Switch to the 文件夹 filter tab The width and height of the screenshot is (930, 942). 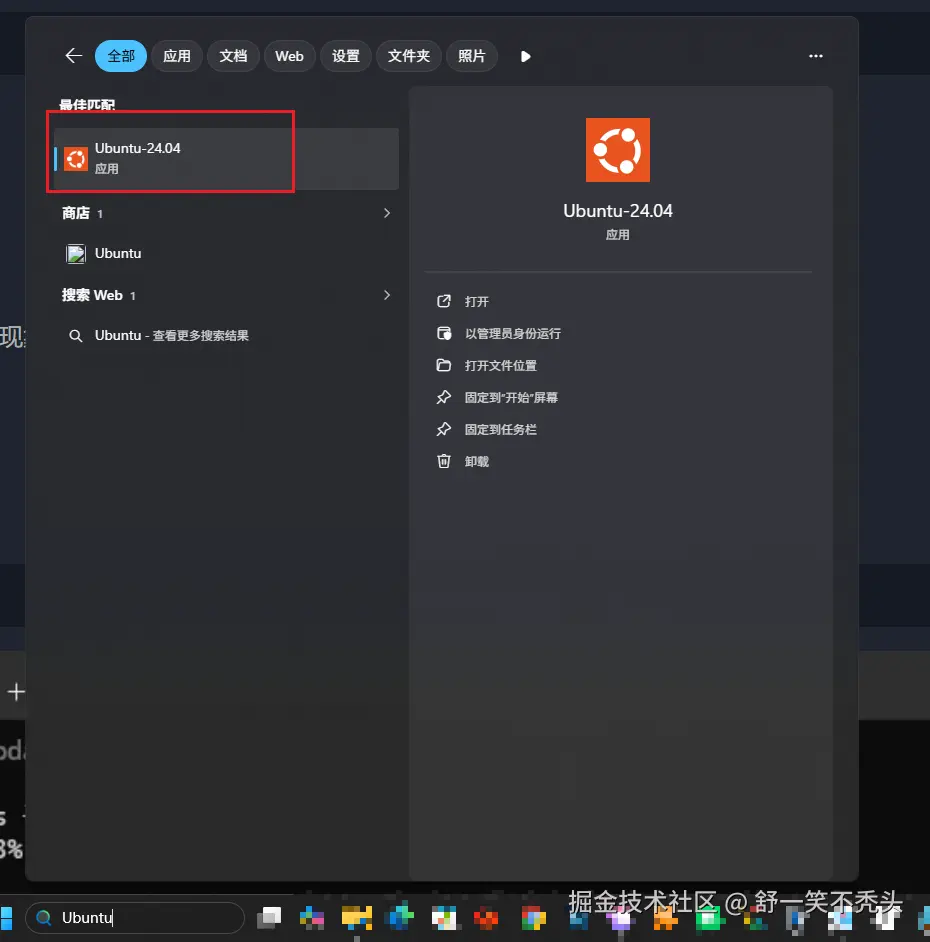click(x=409, y=56)
